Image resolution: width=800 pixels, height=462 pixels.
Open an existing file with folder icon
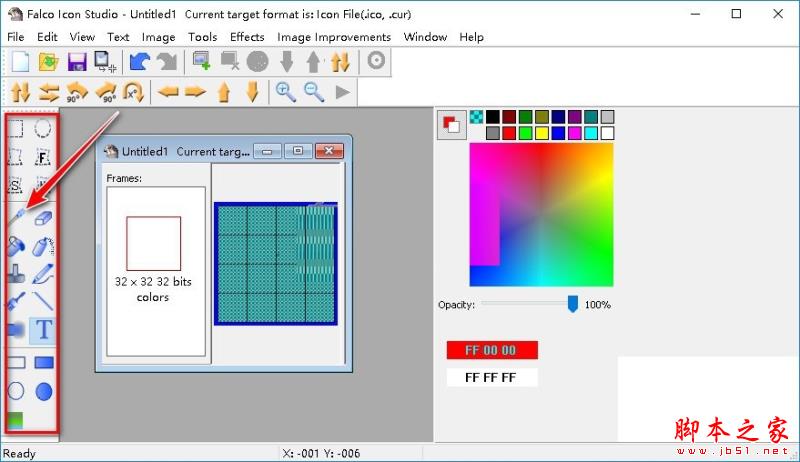click(49, 62)
